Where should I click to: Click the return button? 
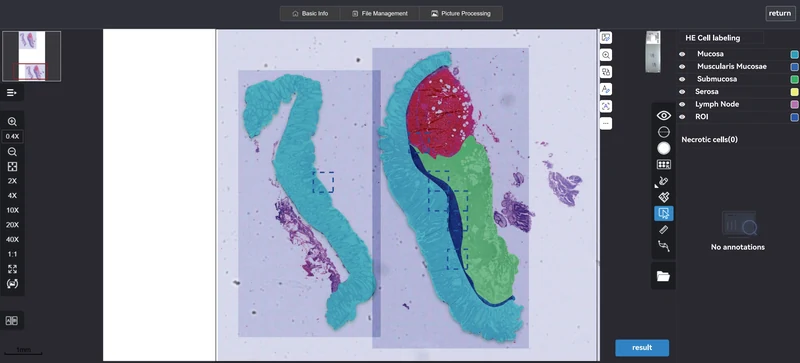780,13
